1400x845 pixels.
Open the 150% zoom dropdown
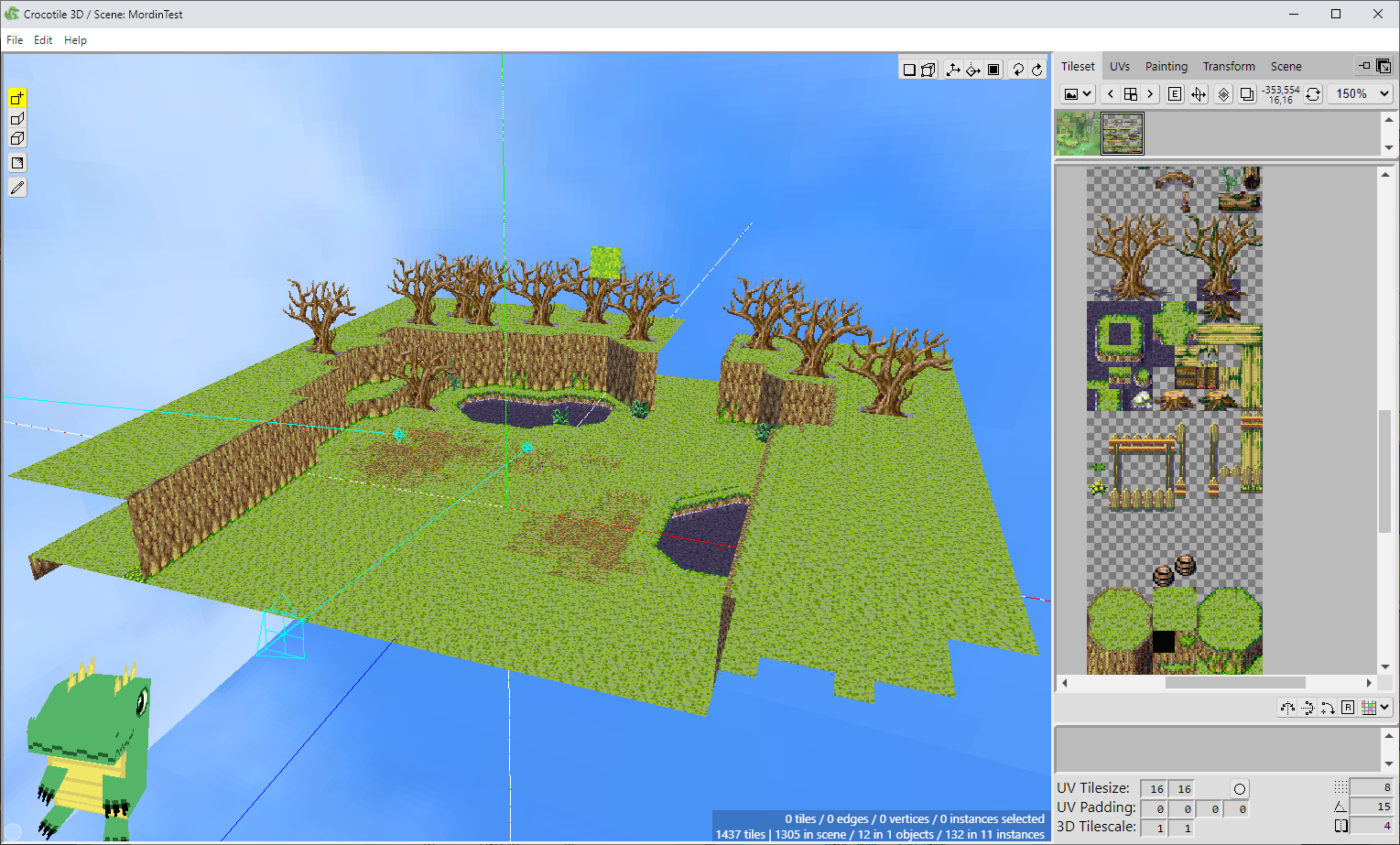point(1362,94)
